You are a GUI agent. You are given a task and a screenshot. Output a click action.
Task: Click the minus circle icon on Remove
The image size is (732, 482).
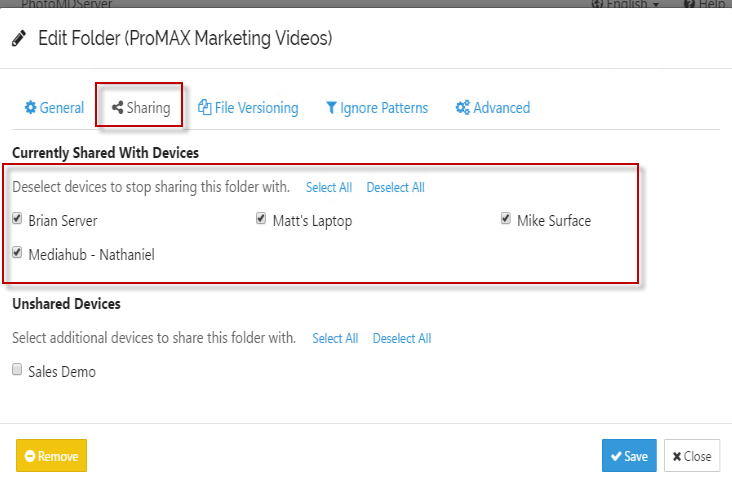pyautogui.click(x=30, y=456)
